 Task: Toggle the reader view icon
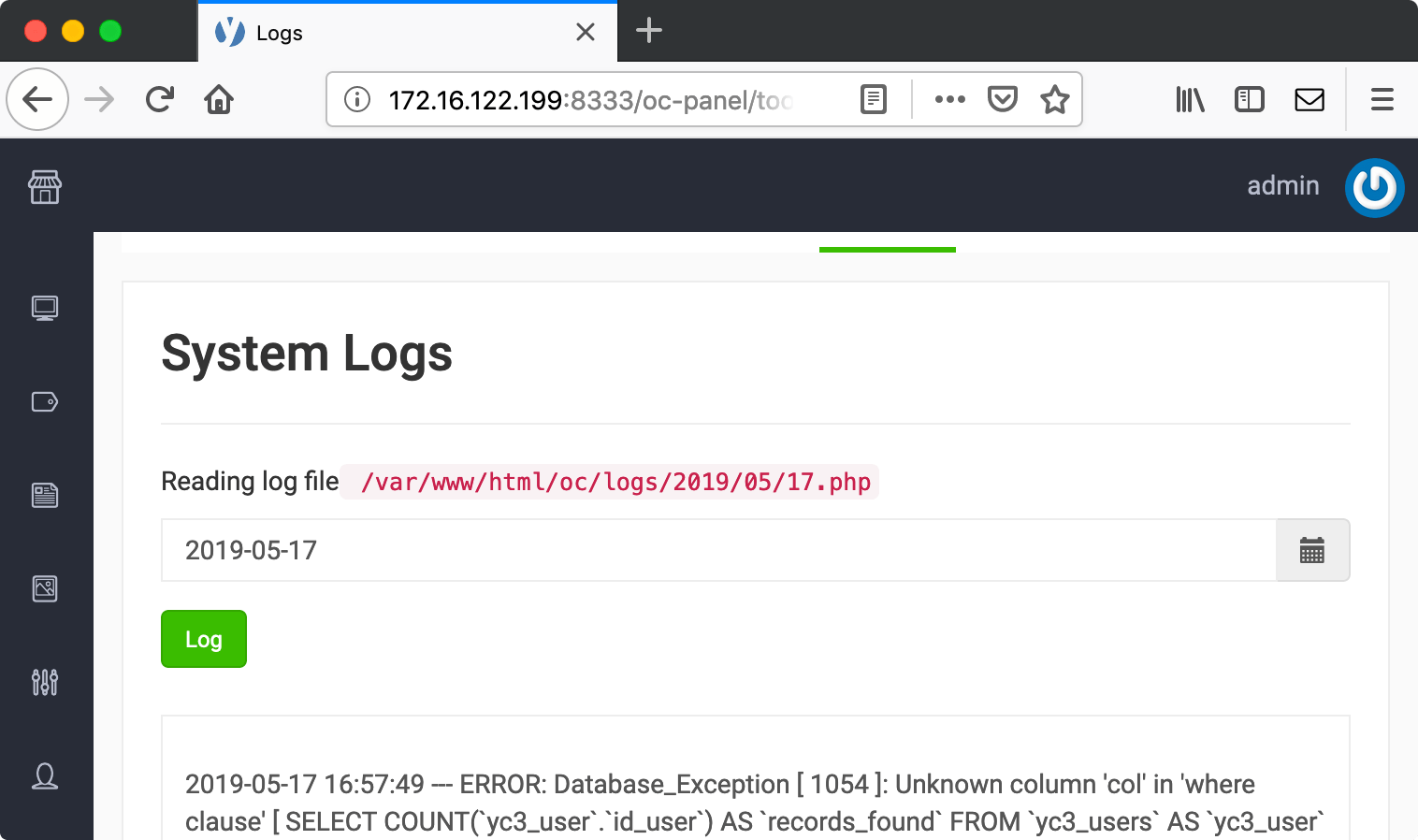[x=874, y=99]
